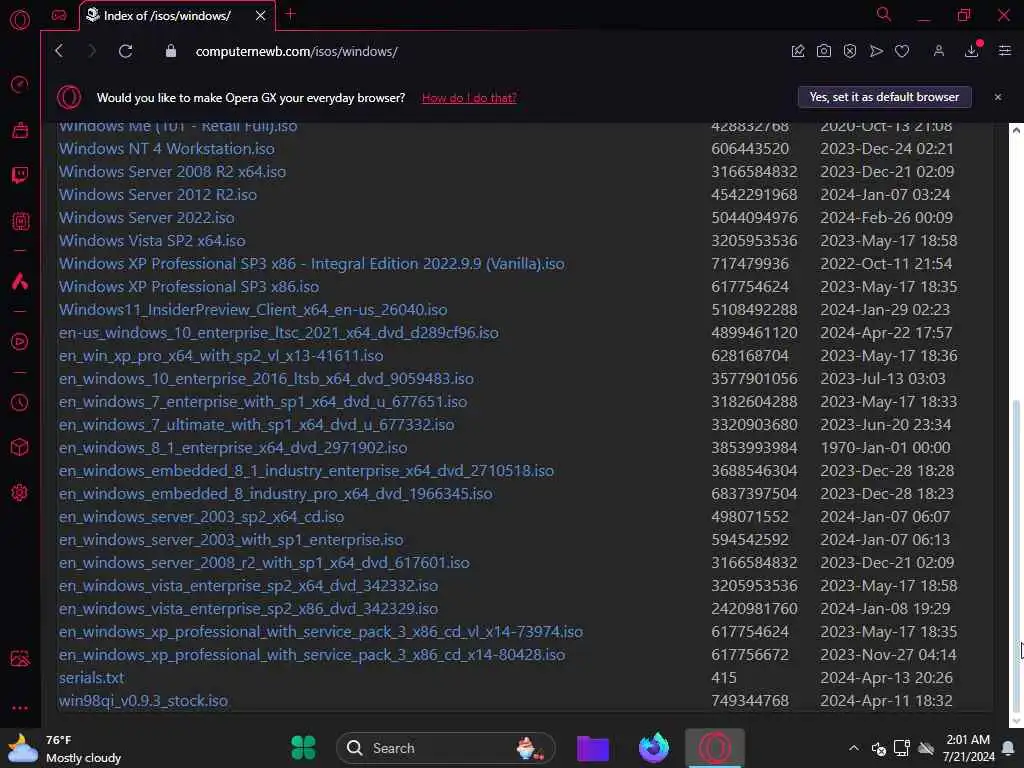Open Windows11_InsiderPreview_Client_x64_en-us_26040.iso link
The width and height of the screenshot is (1024, 768).
pyautogui.click(x=253, y=310)
